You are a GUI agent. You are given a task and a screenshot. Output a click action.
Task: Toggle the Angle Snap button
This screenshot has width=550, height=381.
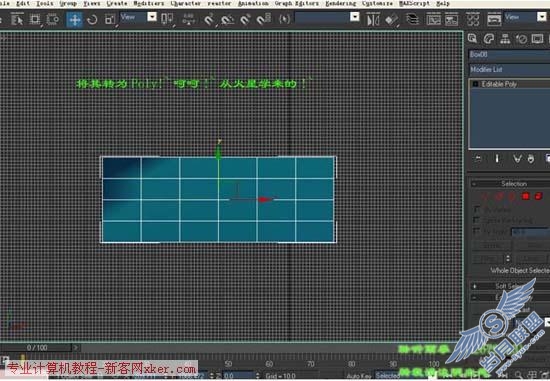click(x=227, y=19)
